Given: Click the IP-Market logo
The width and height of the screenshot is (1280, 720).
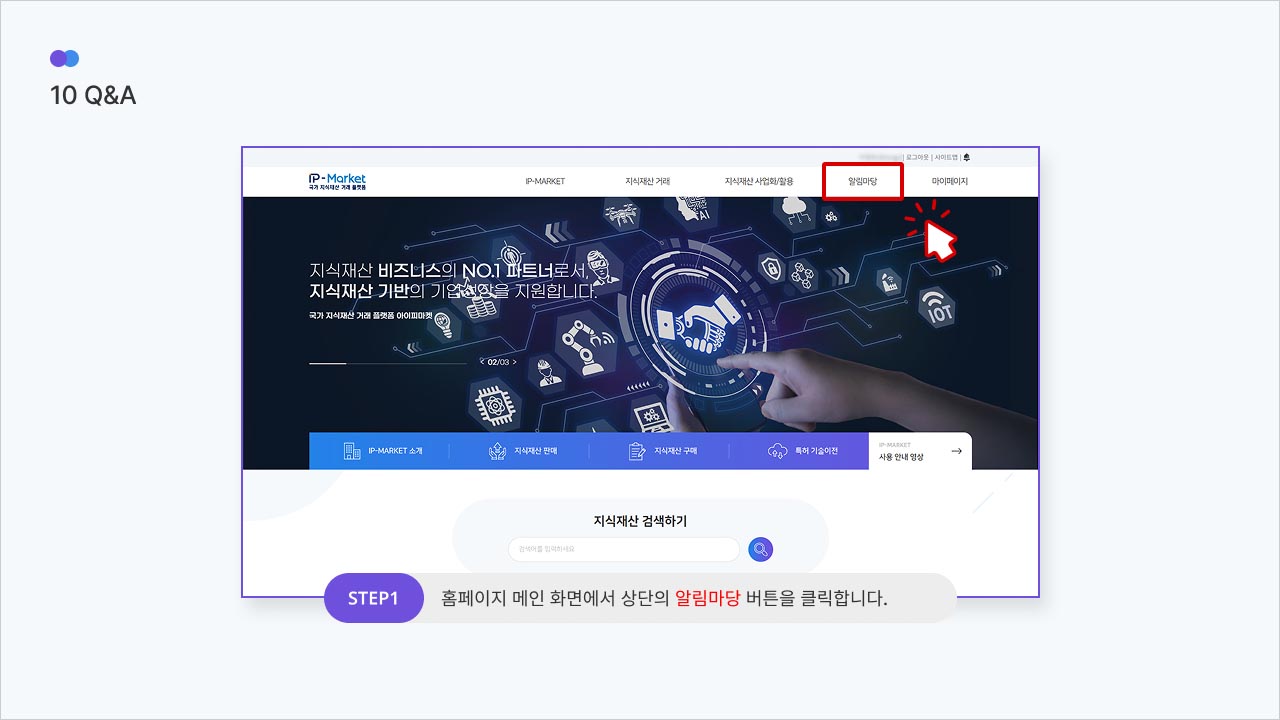Looking at the screenshot, I should [338, 181].
